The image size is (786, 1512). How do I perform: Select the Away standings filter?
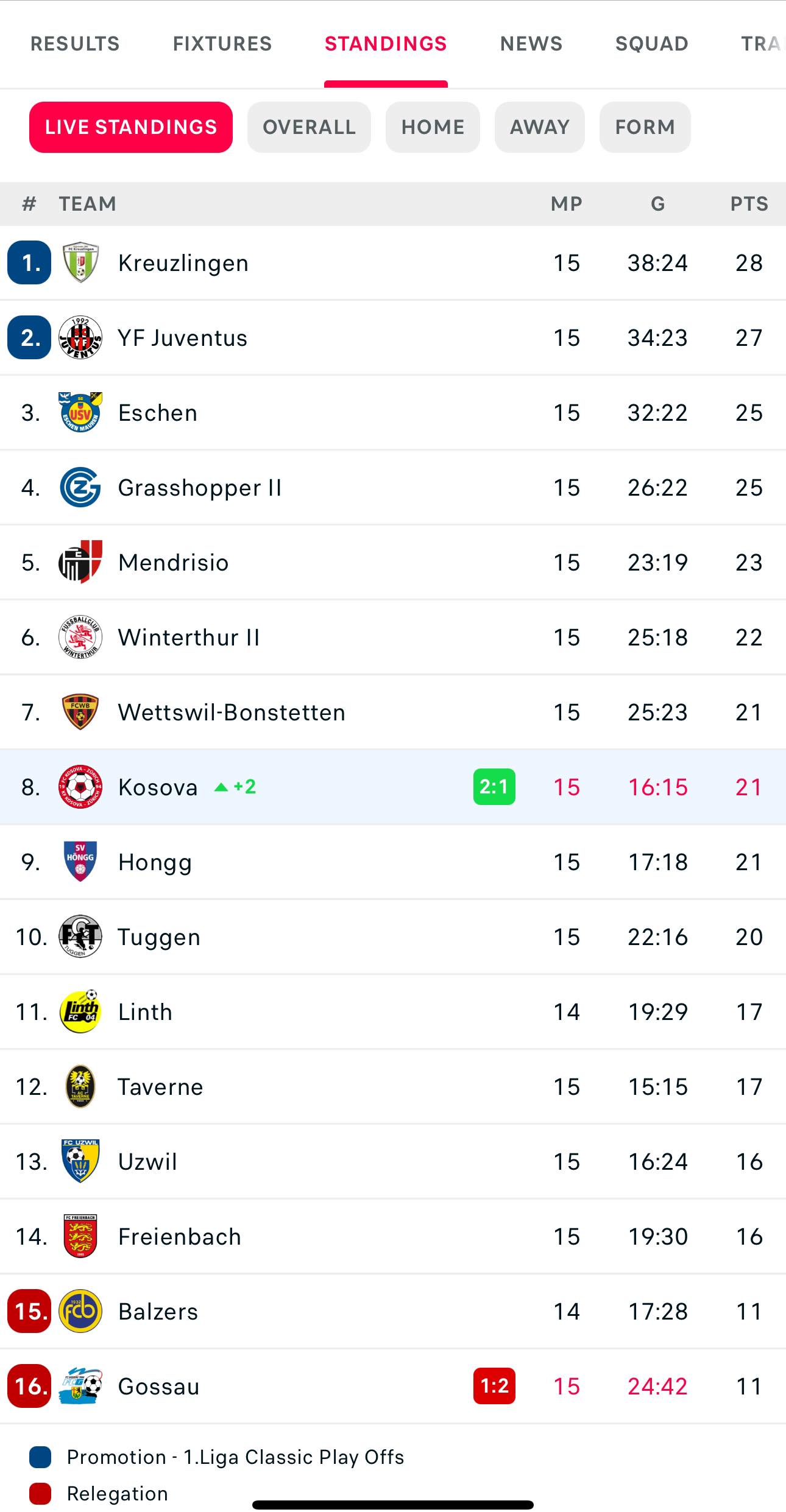coord(539,127)
